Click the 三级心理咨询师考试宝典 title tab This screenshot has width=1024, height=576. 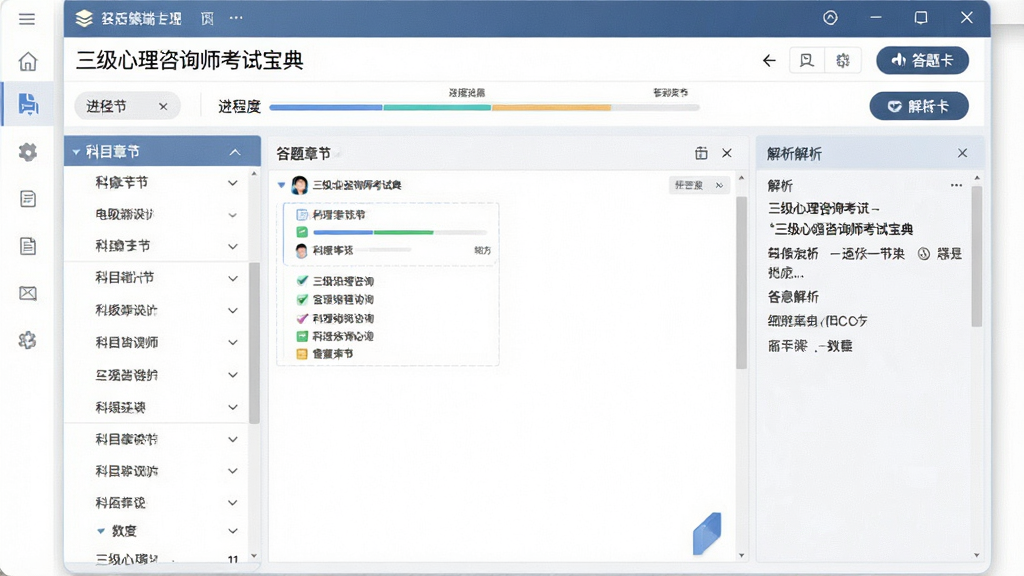click(189, 61)
